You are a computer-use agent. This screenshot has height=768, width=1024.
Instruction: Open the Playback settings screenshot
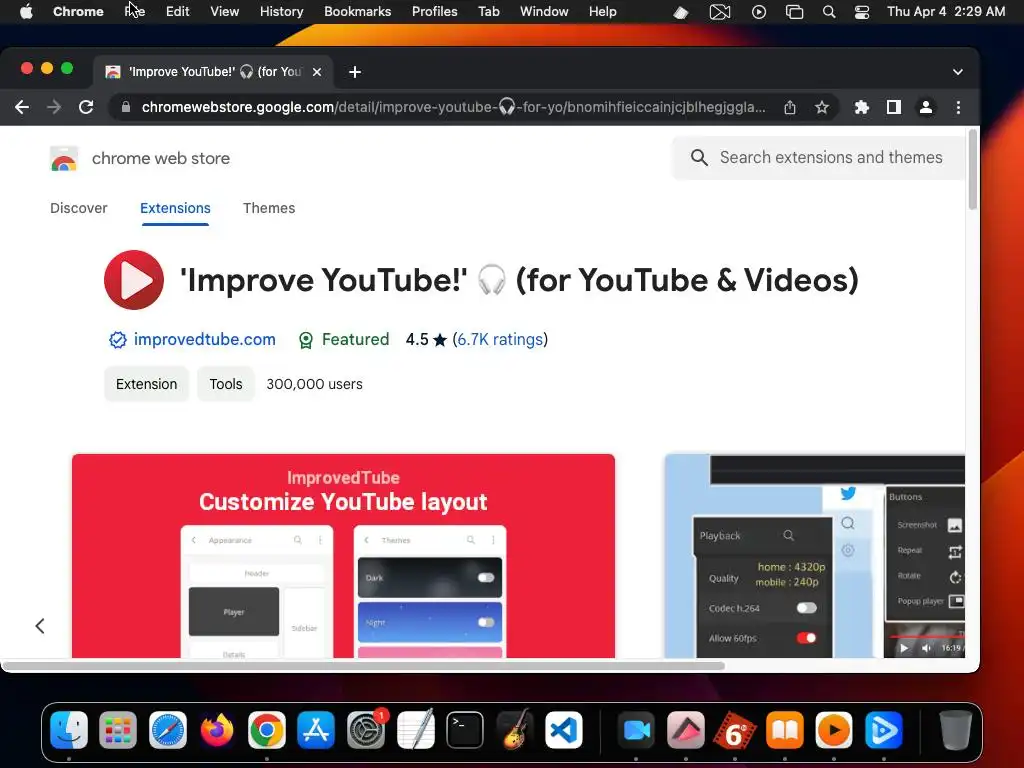tap(814, 556)
